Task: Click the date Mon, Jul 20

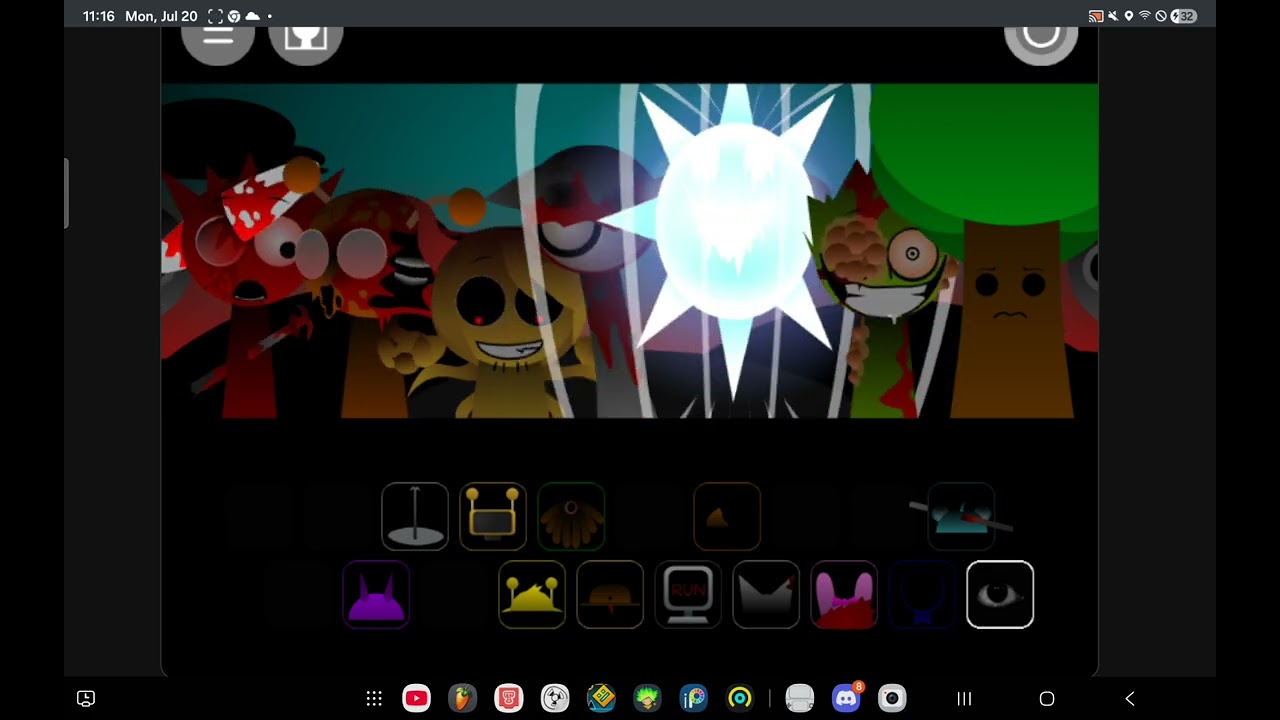Action: click(x=161, y=16)
